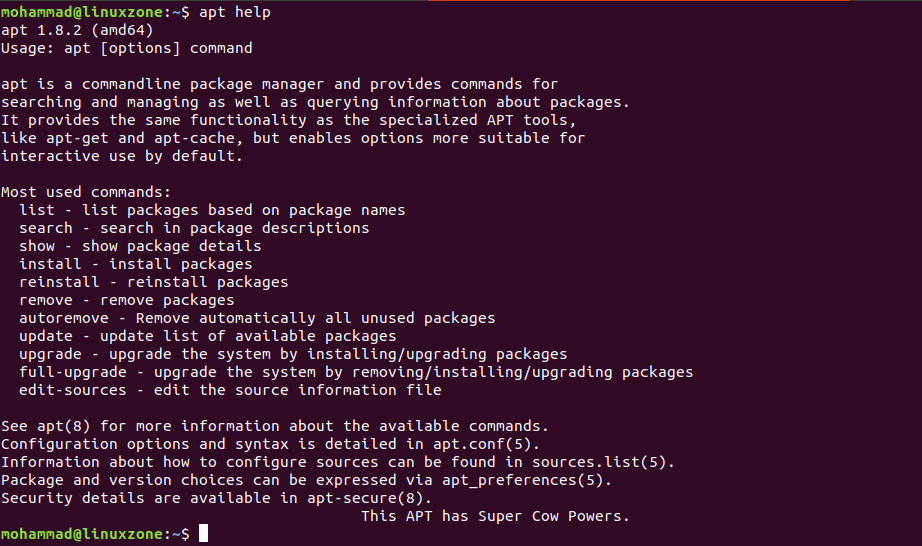Click the 'Usage: apt [options] command' line
Image resolution: width=922 pixels, height=546 pixels.
127,48
